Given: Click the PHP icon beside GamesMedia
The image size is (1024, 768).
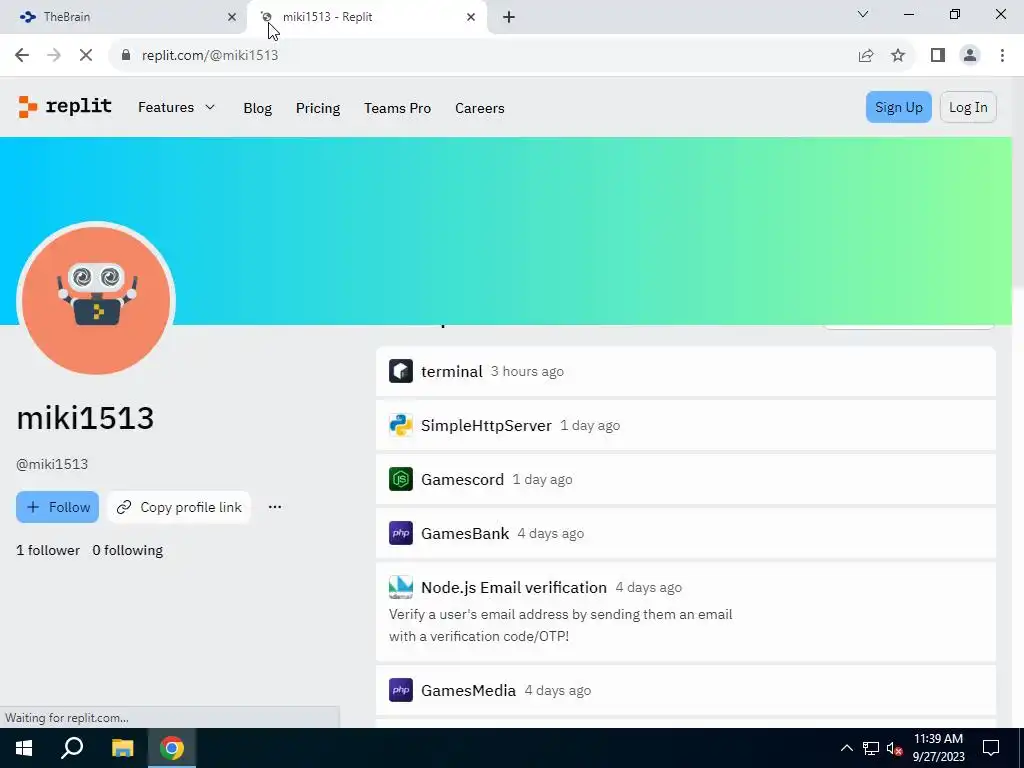Looking at the screenshot, I should (x=400, y=690).
